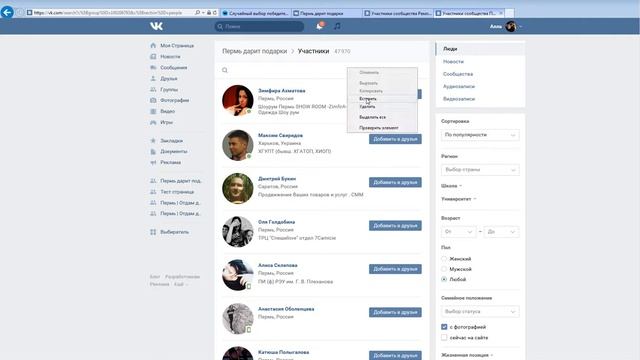Click the magnifier icon in members search
This screenshot has height=360, width=640.
[x=224, y=70]
